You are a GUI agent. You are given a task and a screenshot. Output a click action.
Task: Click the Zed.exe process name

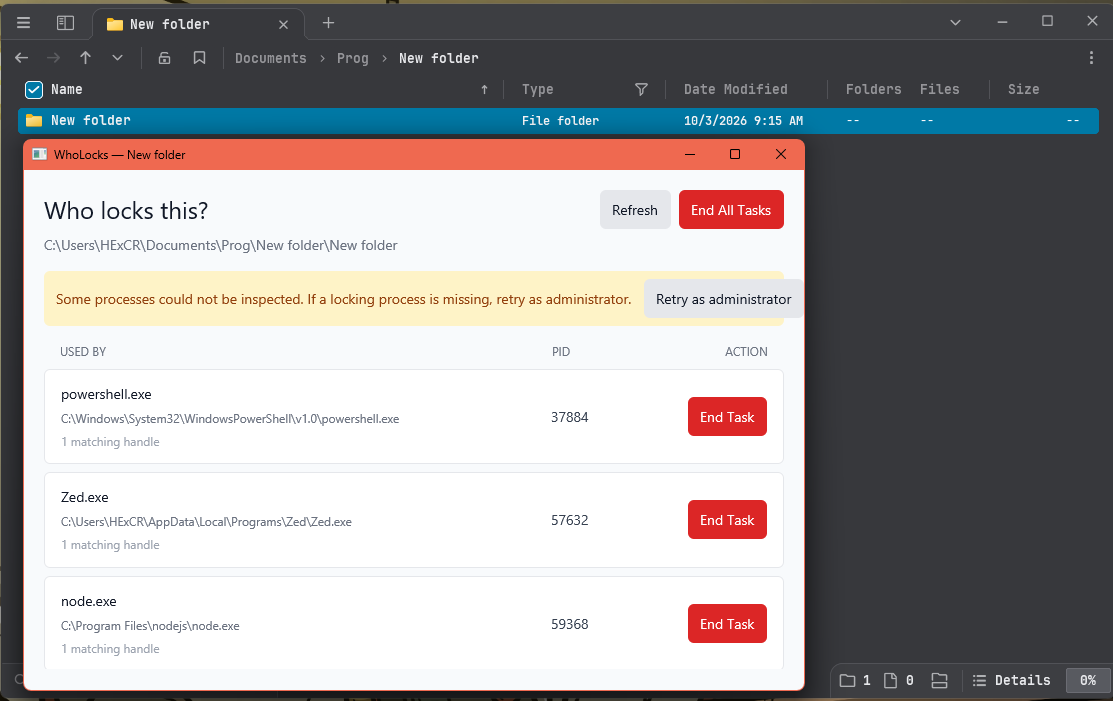(x=84, y=497)
